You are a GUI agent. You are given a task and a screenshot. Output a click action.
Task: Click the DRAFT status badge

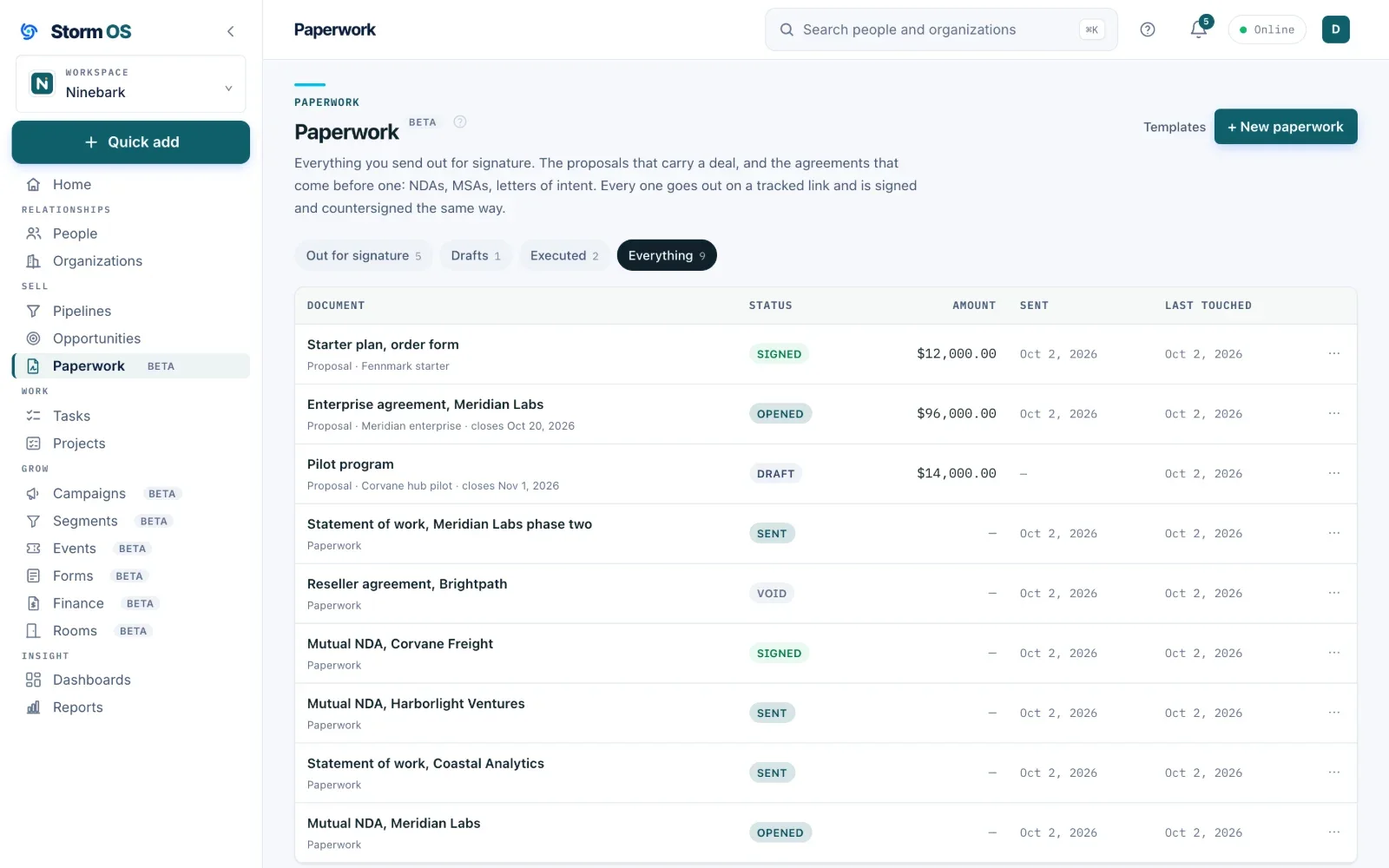pyautogui.click(x=775, y=474)
